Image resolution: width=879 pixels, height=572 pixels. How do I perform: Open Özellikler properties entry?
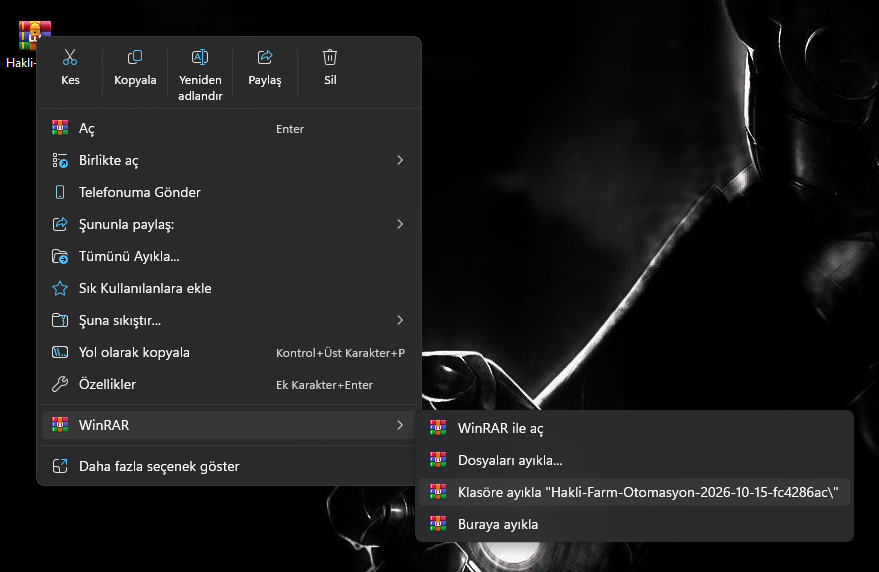[230, 384]
